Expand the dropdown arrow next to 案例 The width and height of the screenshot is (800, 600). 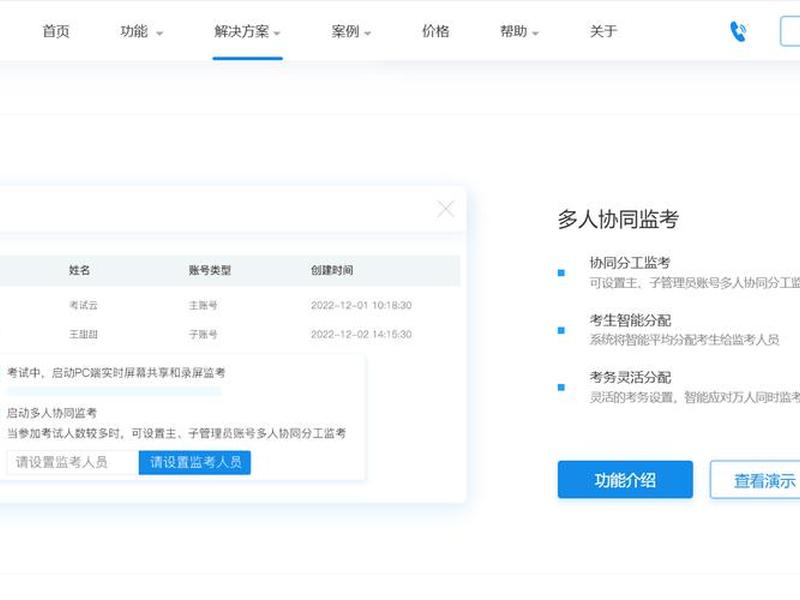click(367, 34)
